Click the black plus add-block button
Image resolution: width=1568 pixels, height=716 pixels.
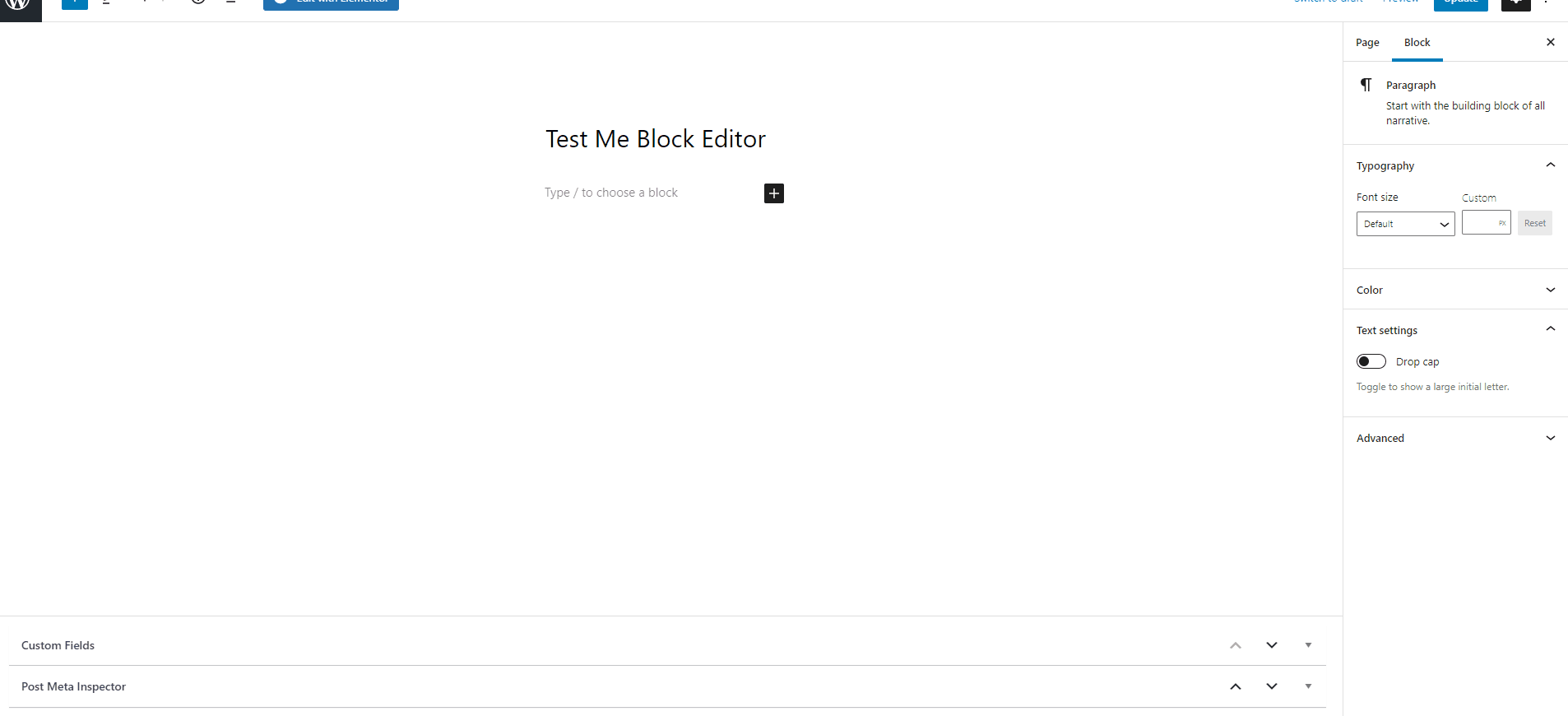click(x=773, y=193)
